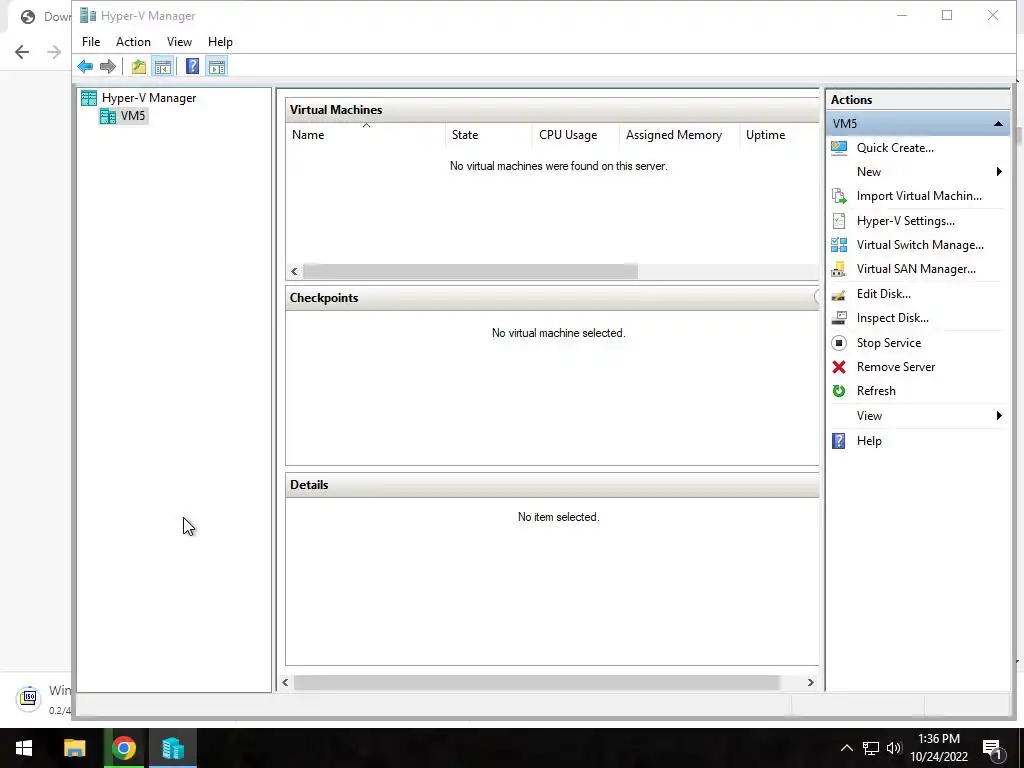Click the Back arrow toolbar icon
This screenshot has width=1024, height=768.
click(85, 66)
